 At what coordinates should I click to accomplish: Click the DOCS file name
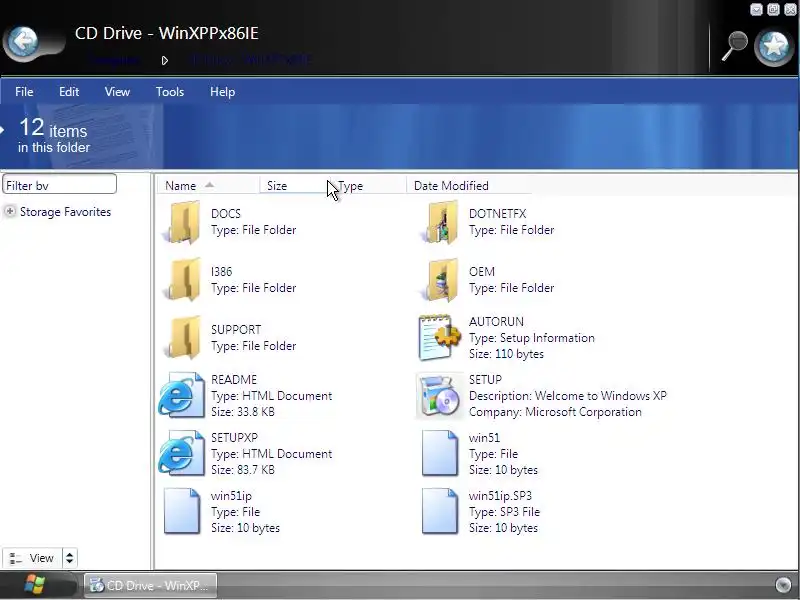click(x=226, y=214)
